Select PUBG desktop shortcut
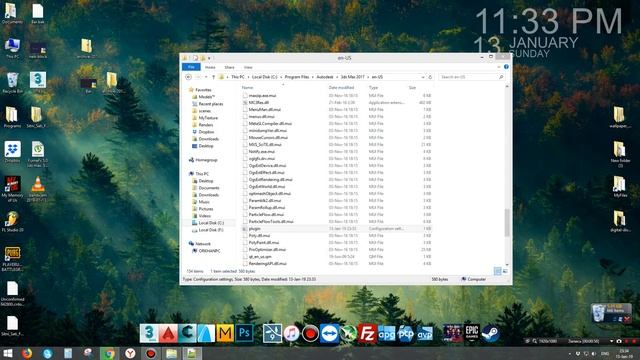This screenshot has width=640, height=360. point(12,258)
